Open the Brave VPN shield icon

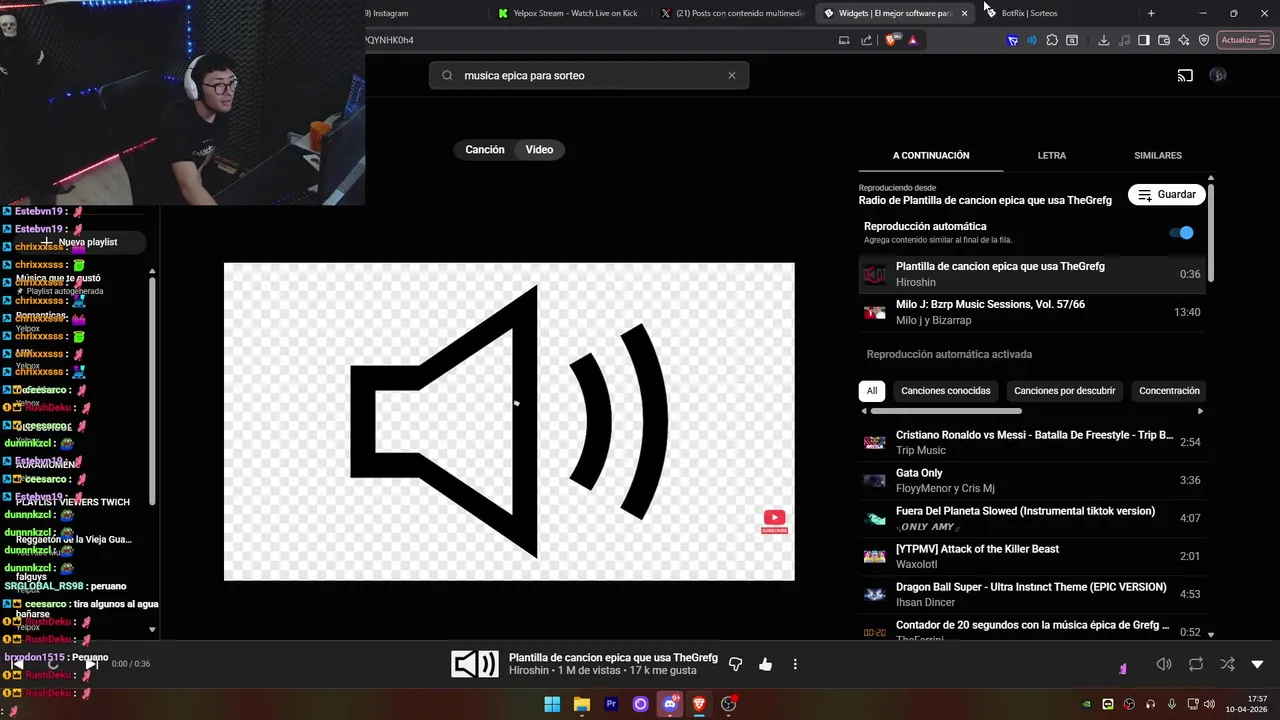[x=1204, y=40]
